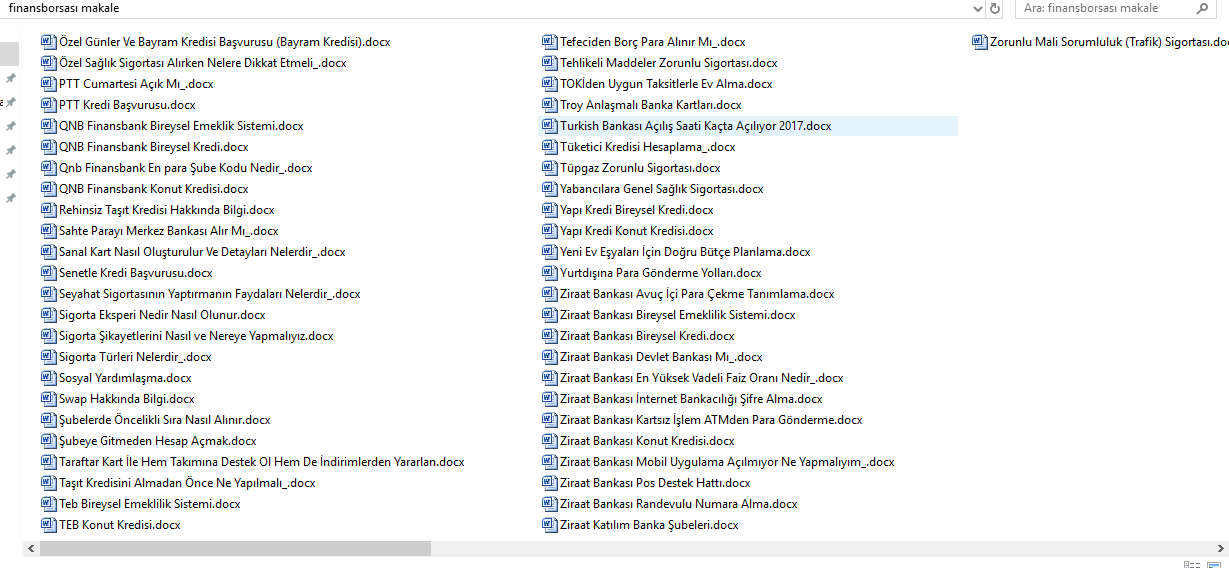Select 'TOKİden Uygun Taksitlerle Ev Alma.docx'

coord(666,84)
